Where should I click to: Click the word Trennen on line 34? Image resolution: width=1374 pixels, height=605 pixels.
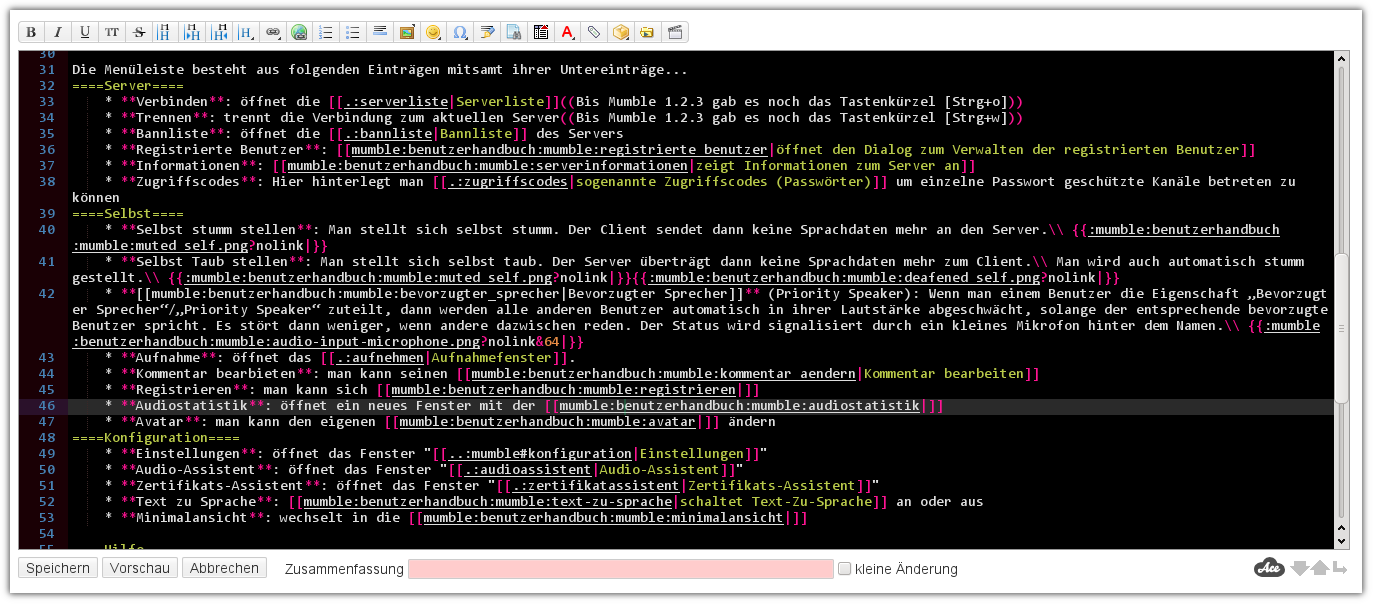(x=164, y=118)
